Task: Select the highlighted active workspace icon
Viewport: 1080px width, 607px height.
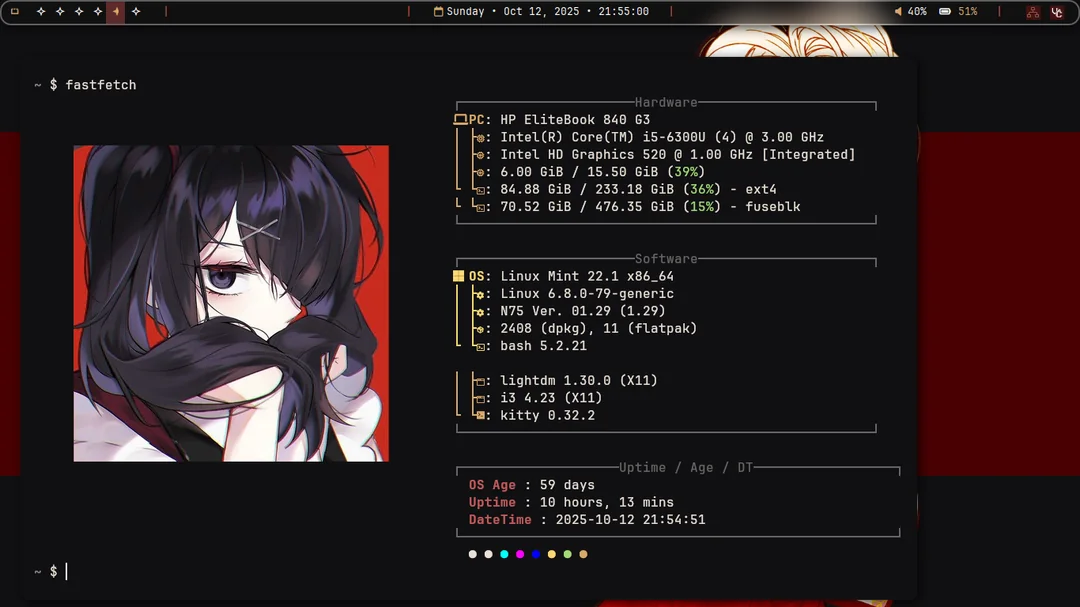Action: tap(116, 12)
